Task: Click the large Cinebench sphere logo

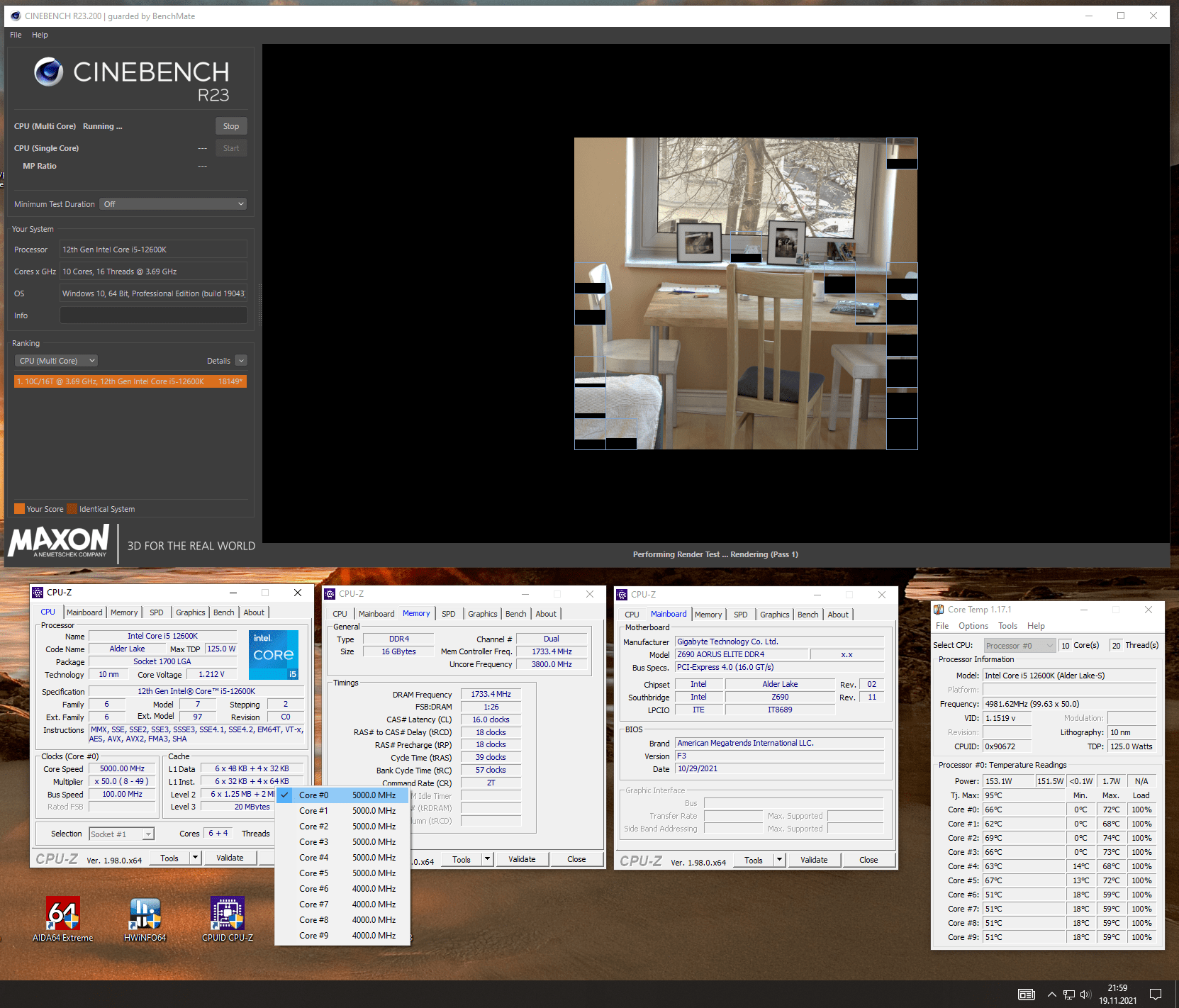Action: (x=49, y=72)
